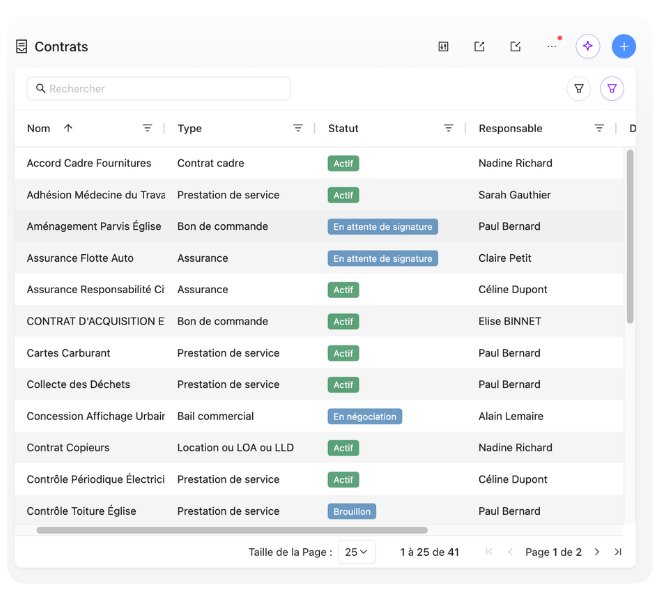
Task: Click Céline Dupont in Assurance Responsabilité row
Action: click(x=513, y=290)
